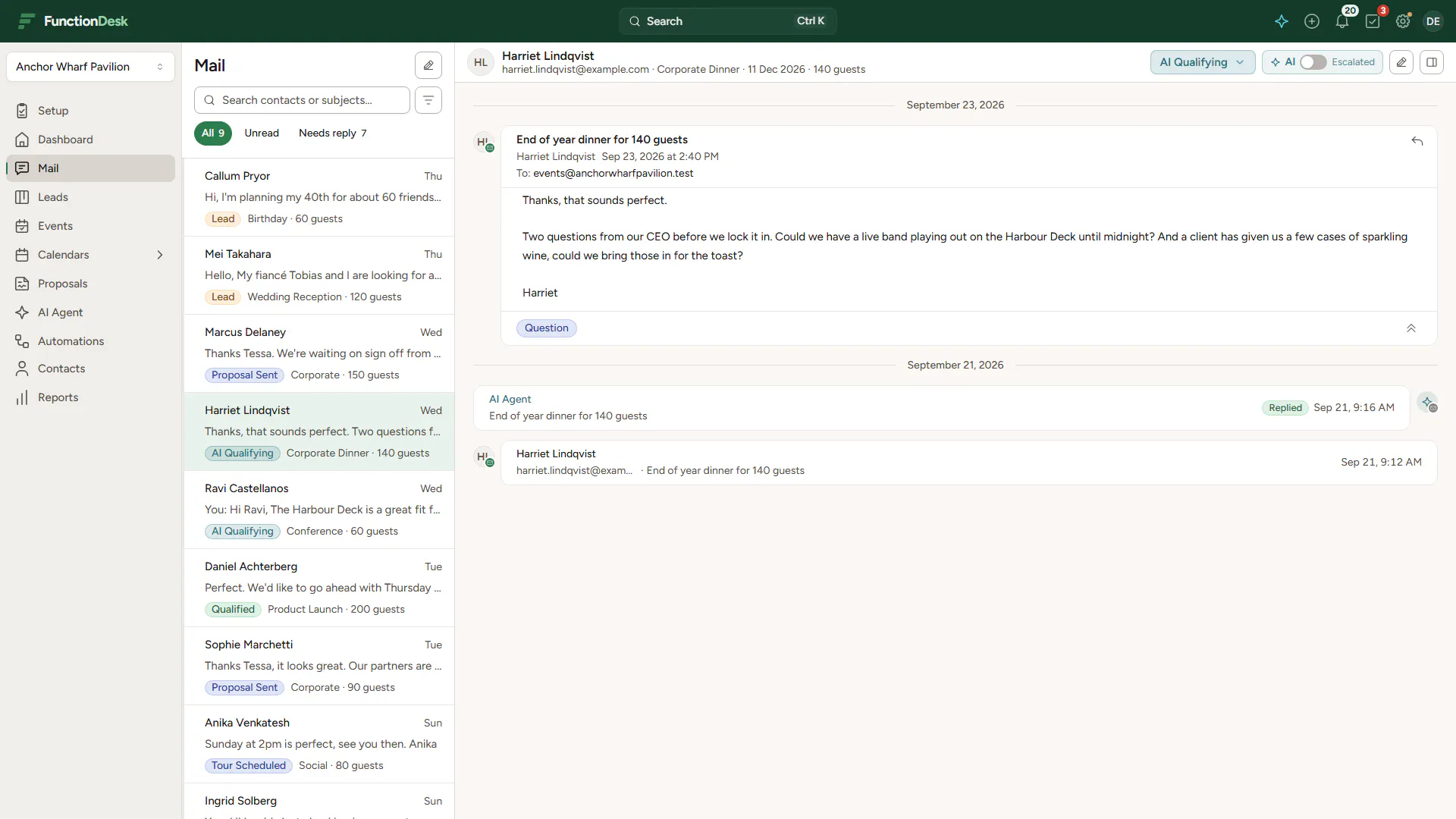Open notifications bell with 20 badge
1456x819 pixels.
(x=1342, y=21)
